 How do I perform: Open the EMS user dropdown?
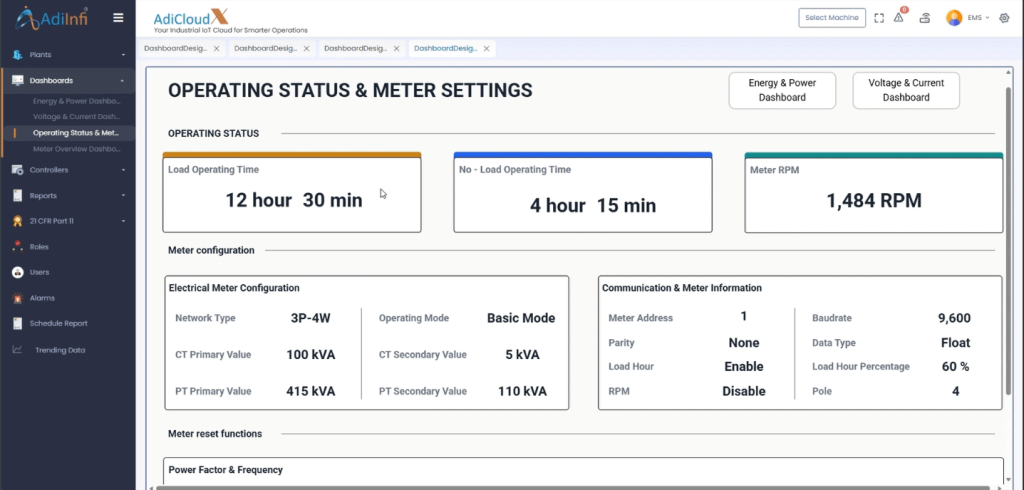979,18
